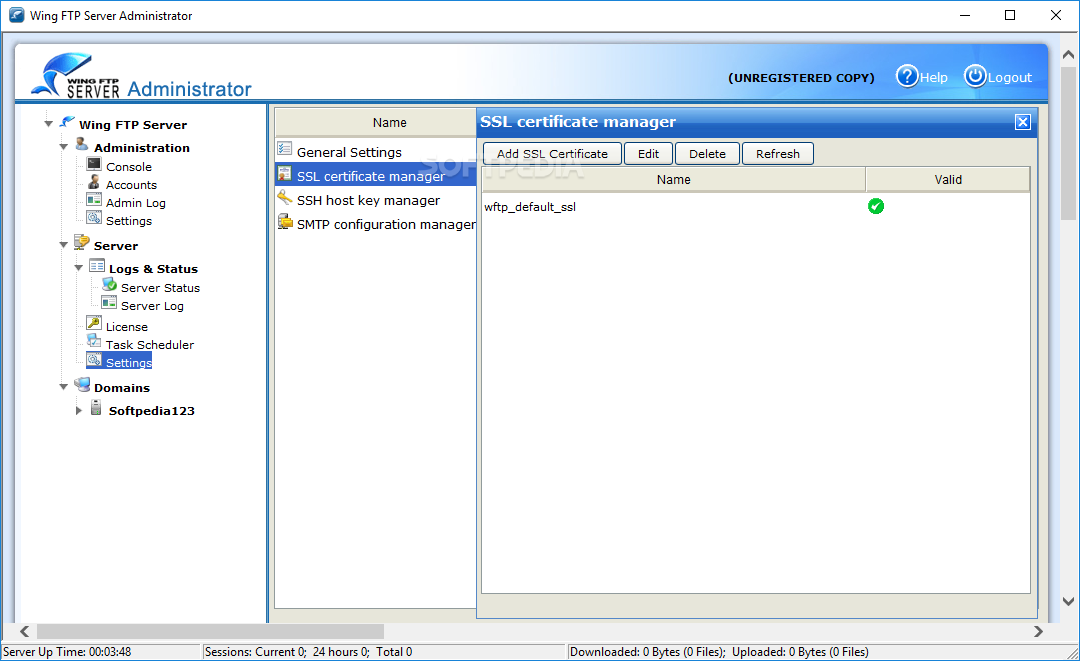Click the Administration person icon
This screenshot has width=1080, height=661.
(x=82, y=144)
